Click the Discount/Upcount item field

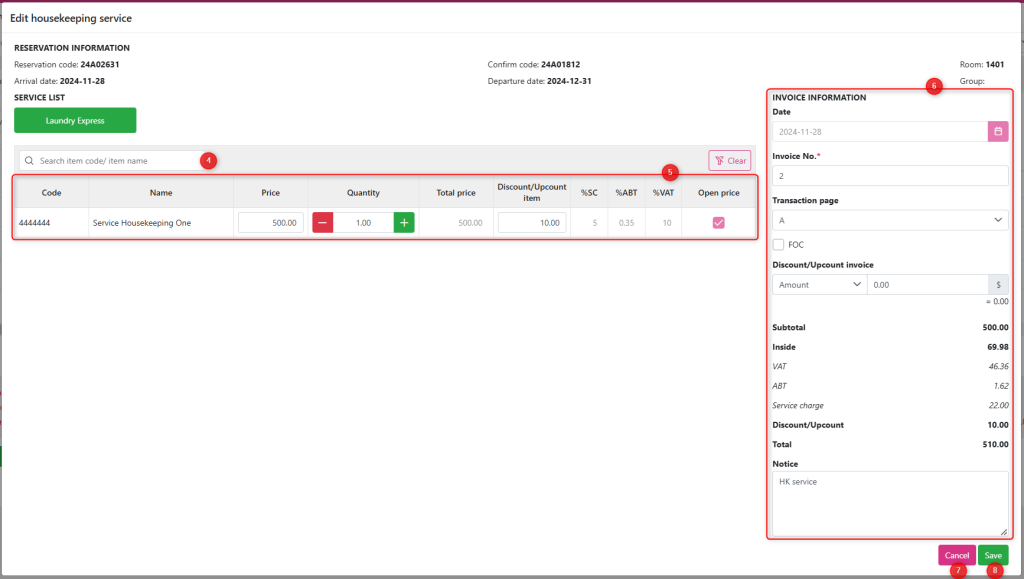[532, 223]
